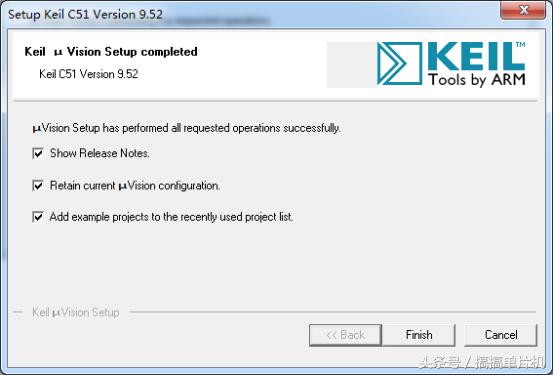Click the Keil arrow logo icon
554x375 pixels.
(x=399, y=64)
